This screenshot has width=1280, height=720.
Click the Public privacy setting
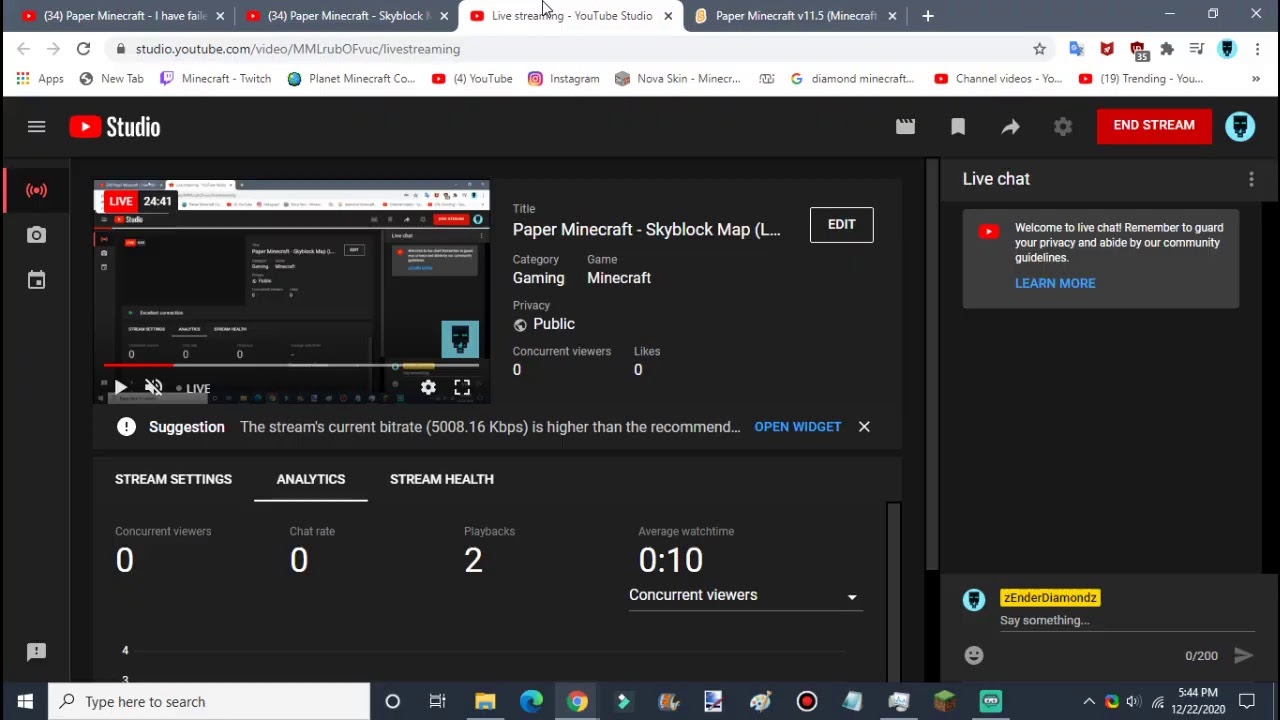pos(544,324)
